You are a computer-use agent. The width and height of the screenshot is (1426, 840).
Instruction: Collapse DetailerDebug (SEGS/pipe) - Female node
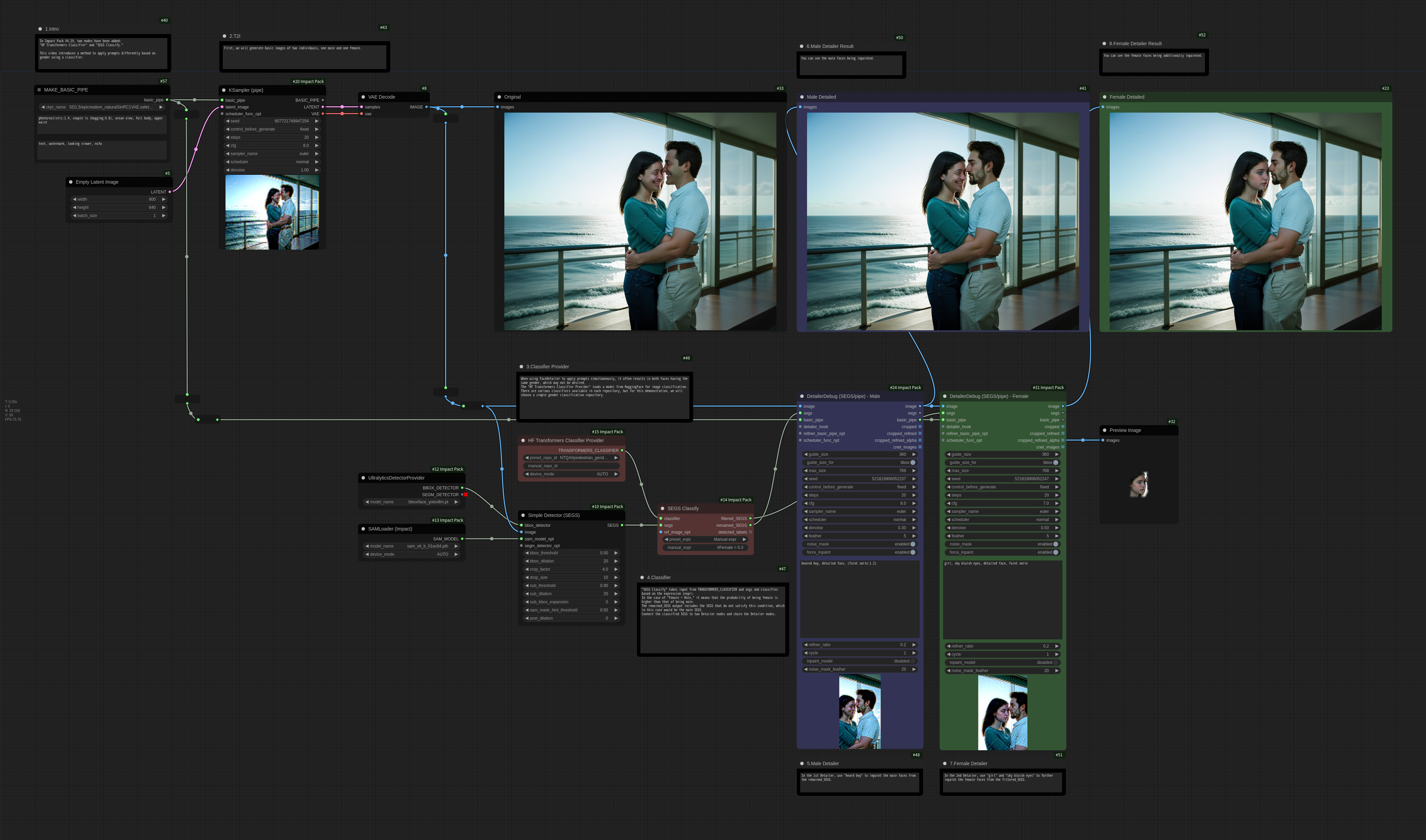coord(944,396)
